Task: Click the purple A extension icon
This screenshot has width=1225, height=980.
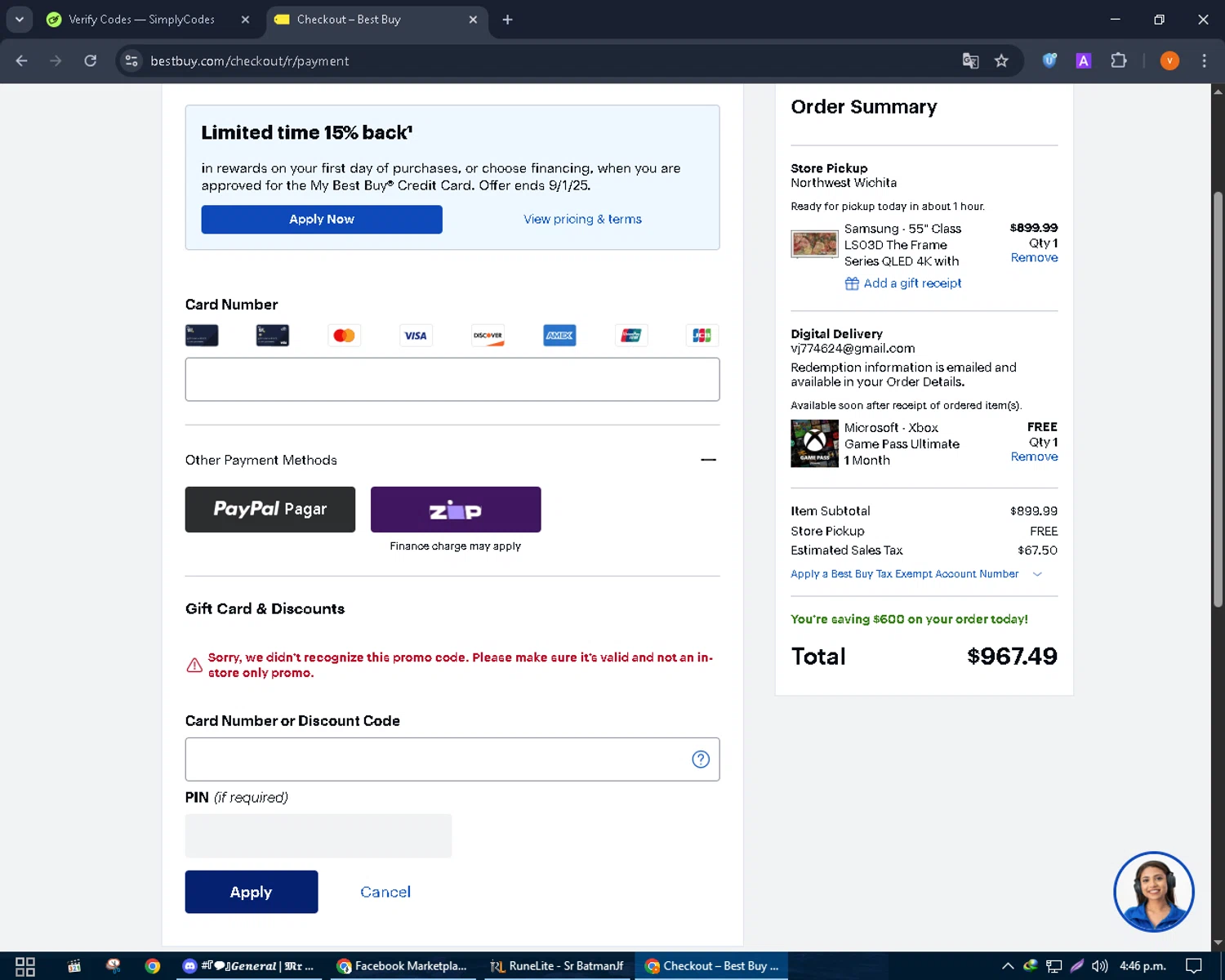Action: click(x=1084, y=60)
